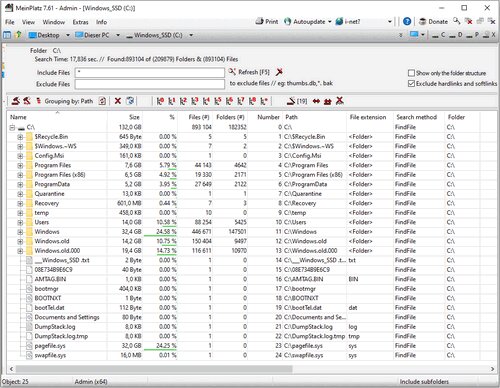Expand tree to level 5 icon
500x388 pixels.
tap(218, 101)
